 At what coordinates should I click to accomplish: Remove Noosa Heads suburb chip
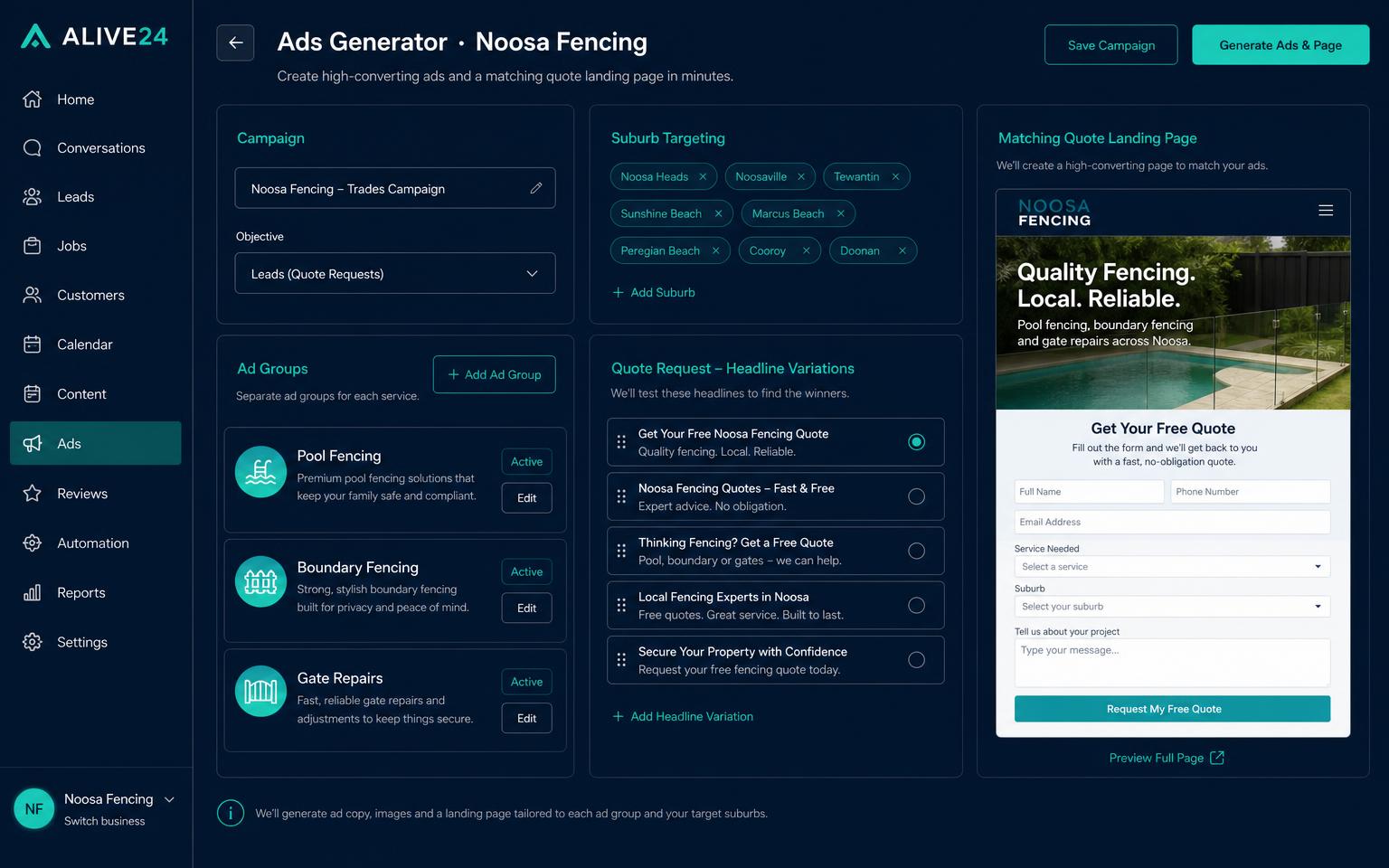pos(703,177)
